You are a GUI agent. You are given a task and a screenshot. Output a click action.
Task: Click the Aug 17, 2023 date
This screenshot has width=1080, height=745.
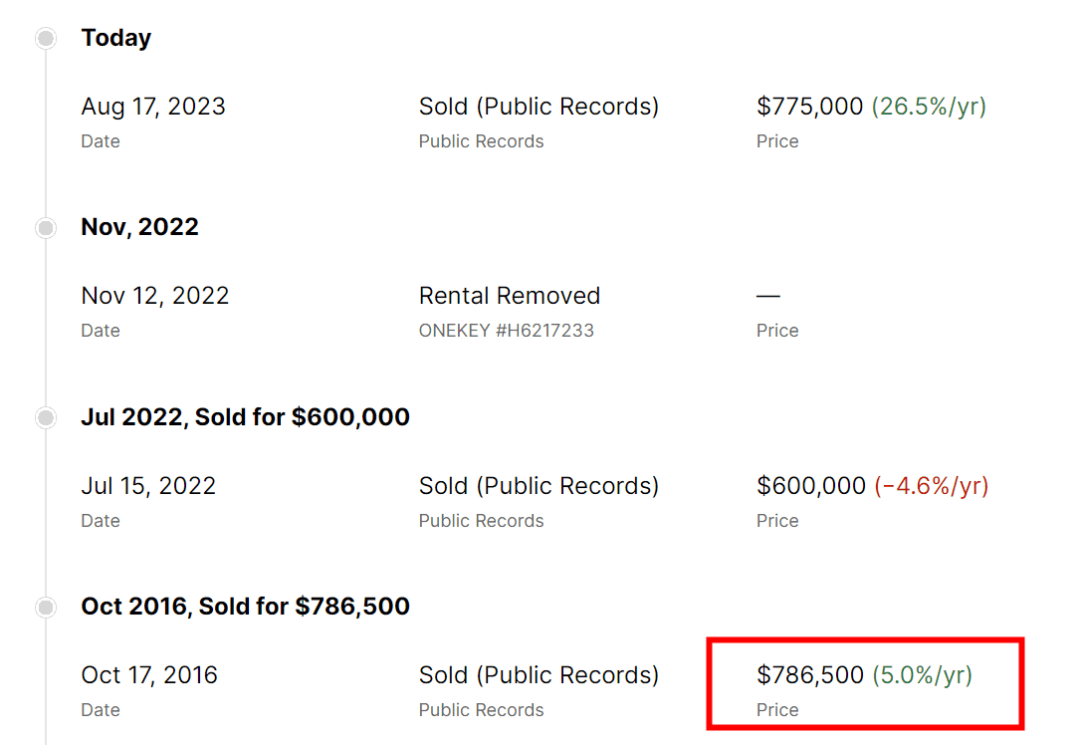153,107
